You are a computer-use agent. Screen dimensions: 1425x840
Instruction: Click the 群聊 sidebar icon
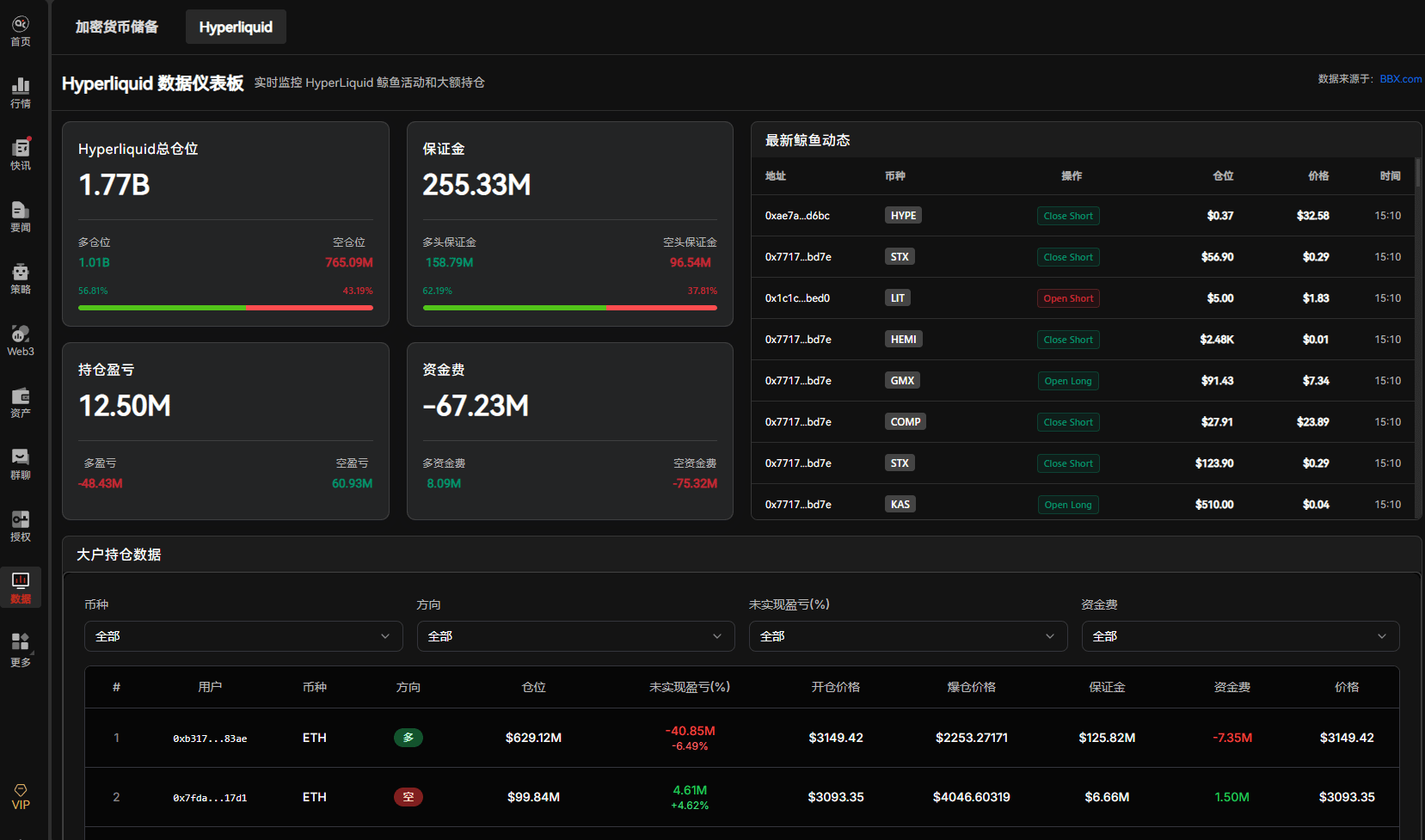tap(20, 462)
